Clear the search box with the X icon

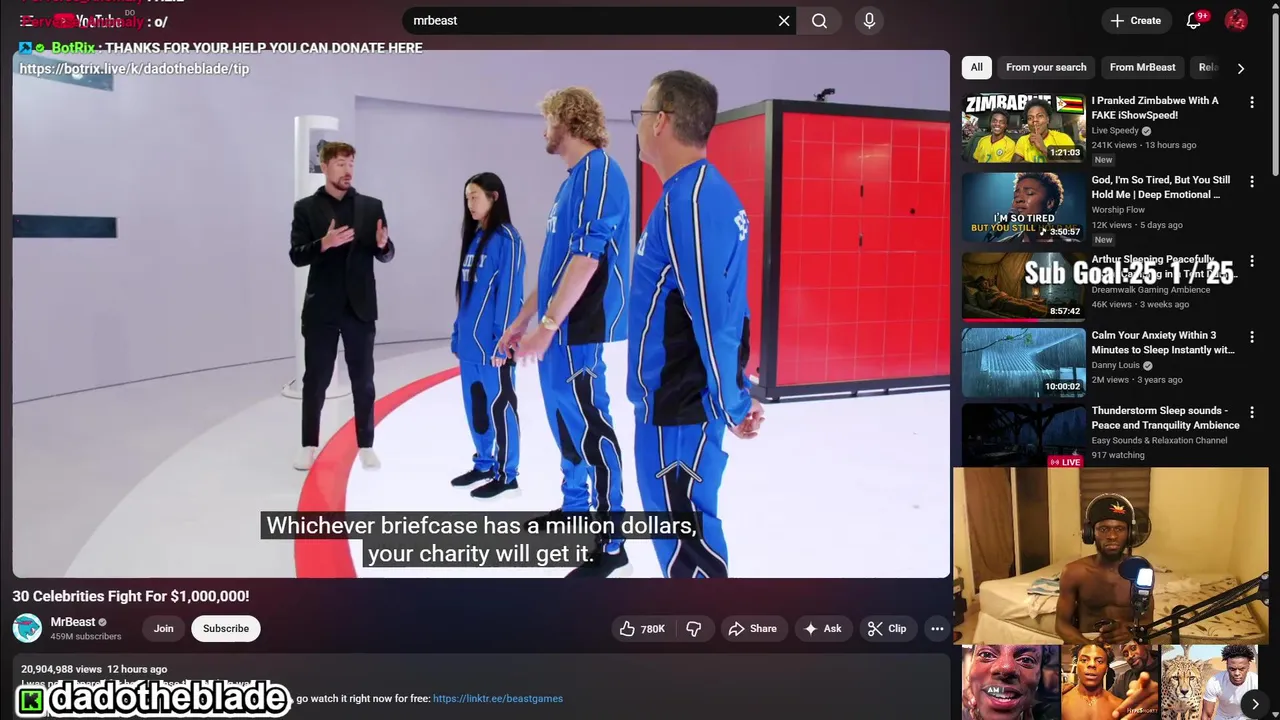(784, 20)
